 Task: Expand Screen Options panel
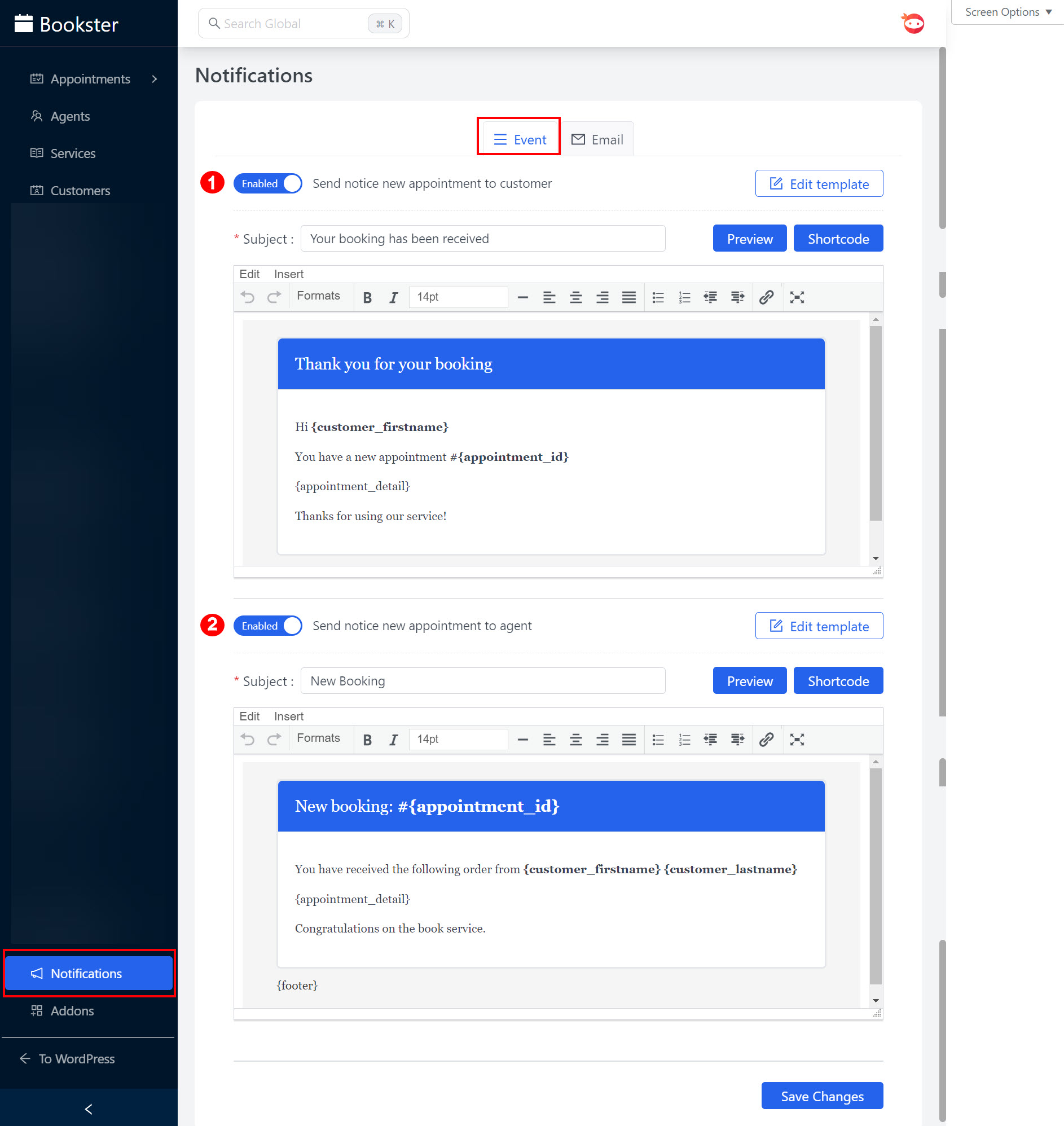1007,12
